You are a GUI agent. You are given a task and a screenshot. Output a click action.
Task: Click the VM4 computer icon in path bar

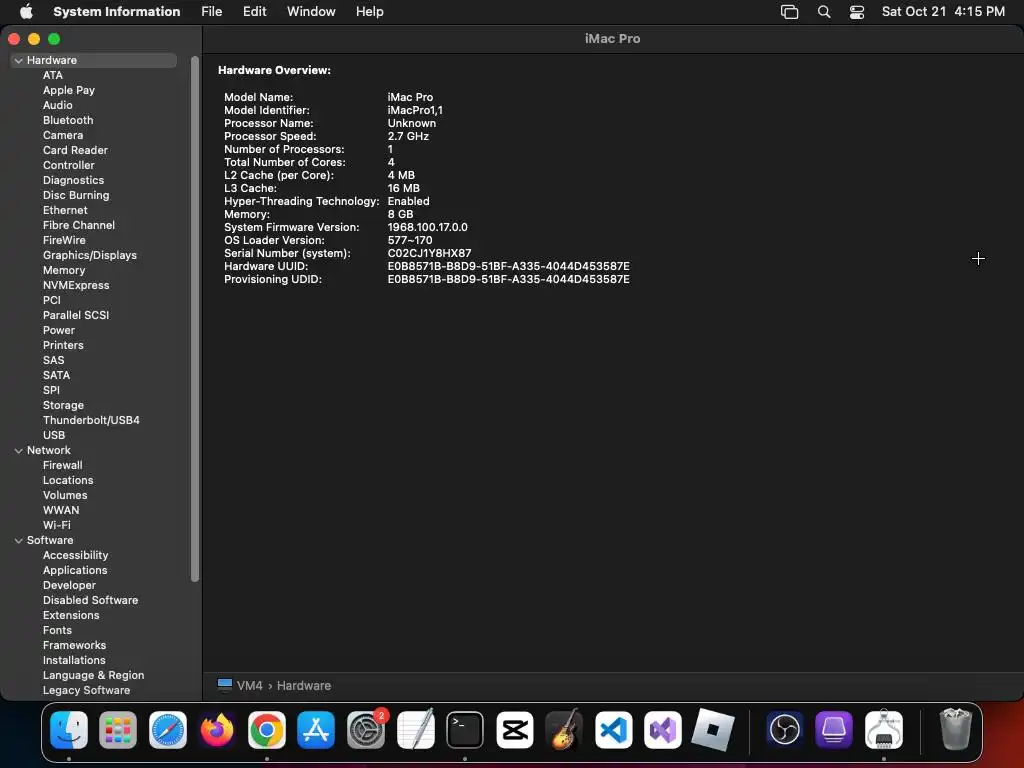pos(225,685)
